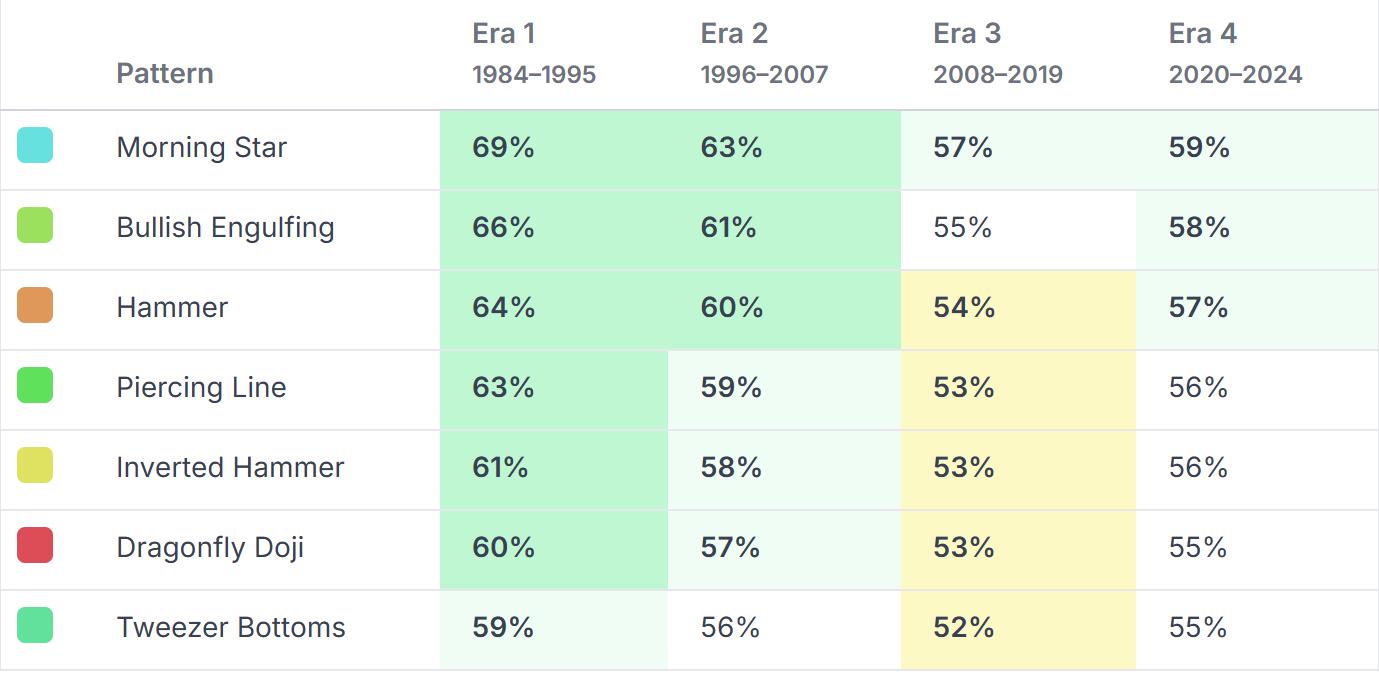Click Morning Star's 69% Era 1 cell
1379x681 pixels.
point(503,148)
